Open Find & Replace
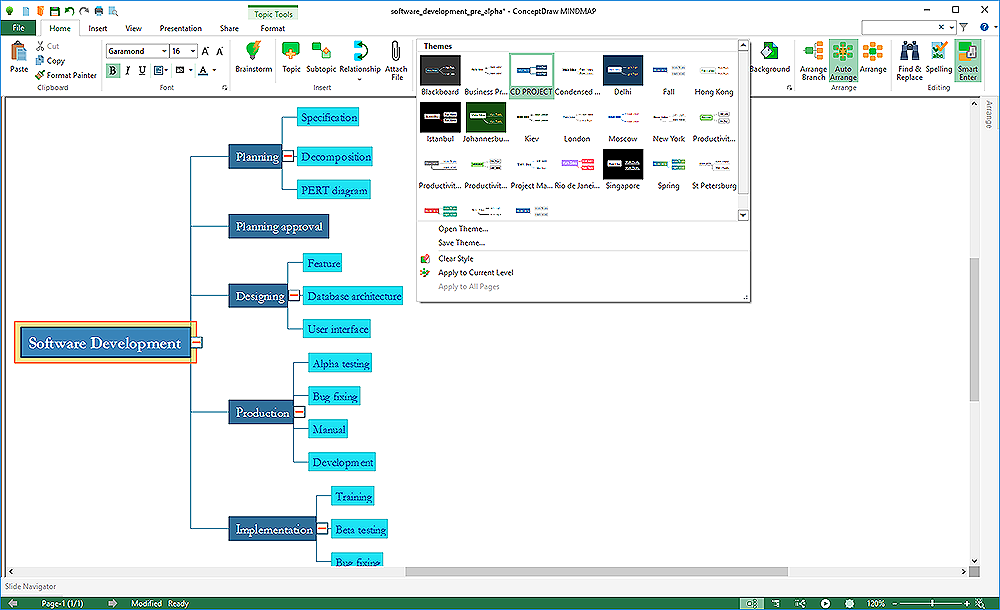Screen dimensions: 1000x610 tap(908, 60)
